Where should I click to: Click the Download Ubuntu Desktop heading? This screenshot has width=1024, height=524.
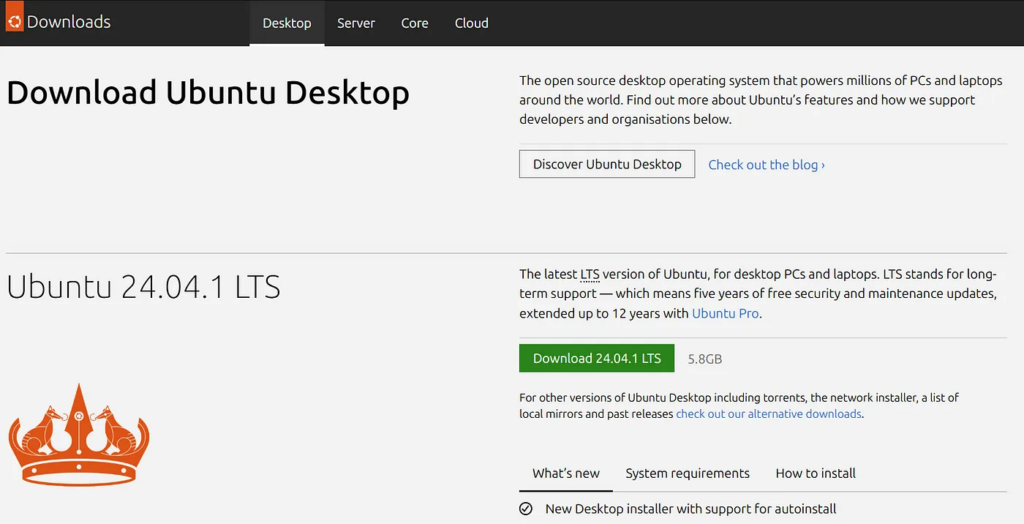click(x=208, y=93)
